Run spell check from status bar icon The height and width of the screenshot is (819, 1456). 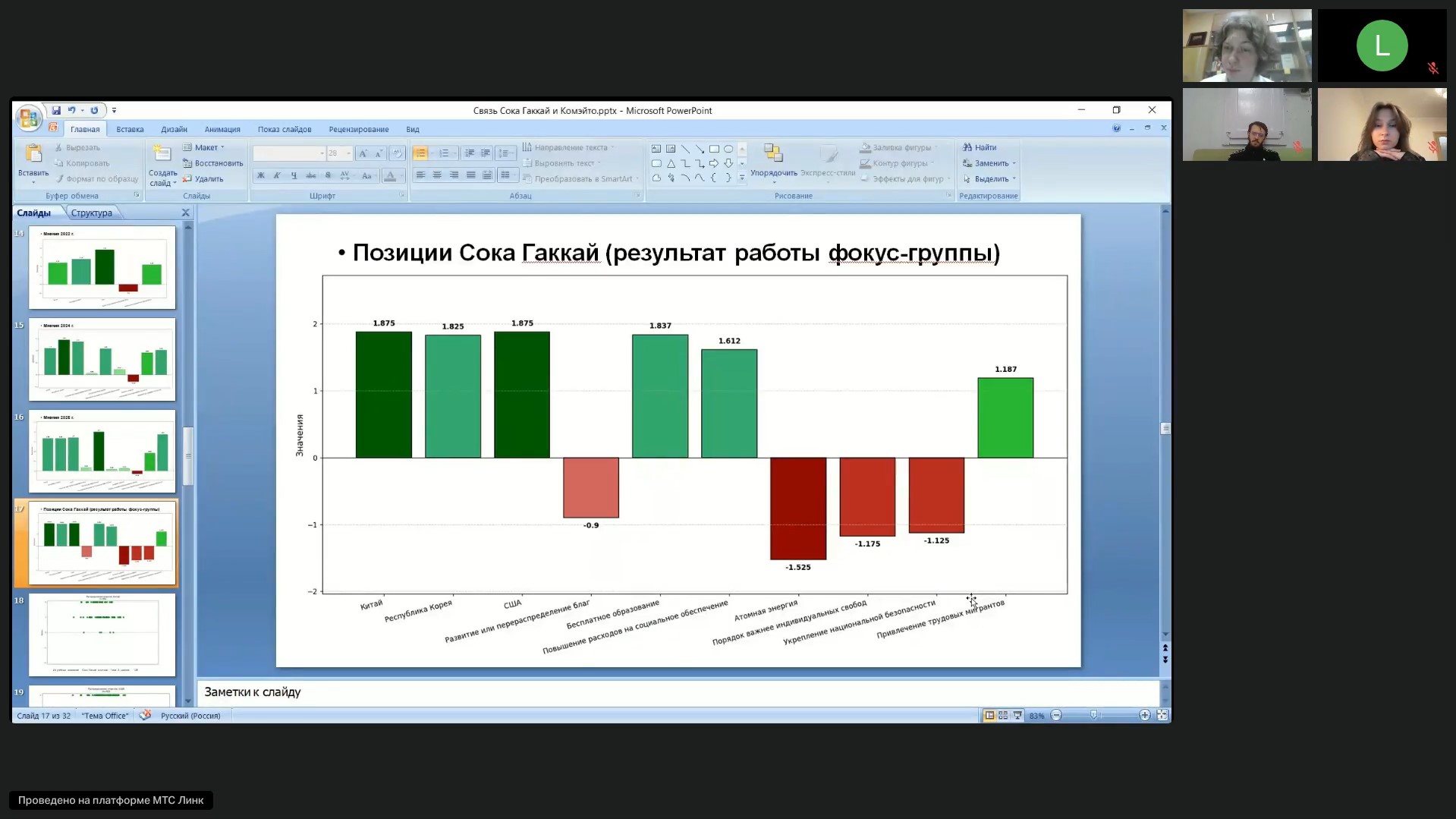point(145,716)
